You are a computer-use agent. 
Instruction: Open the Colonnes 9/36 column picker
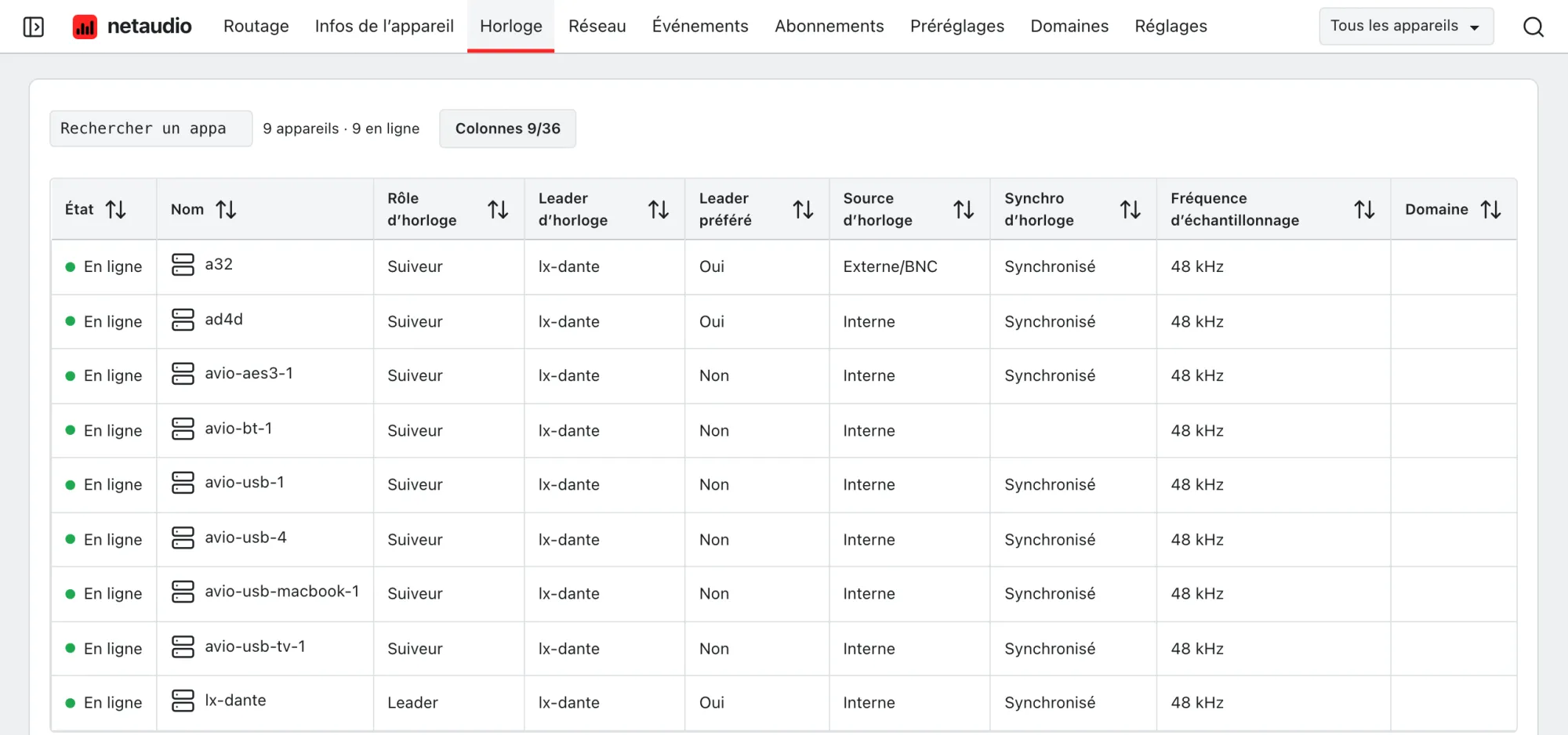tap(508, 129)
